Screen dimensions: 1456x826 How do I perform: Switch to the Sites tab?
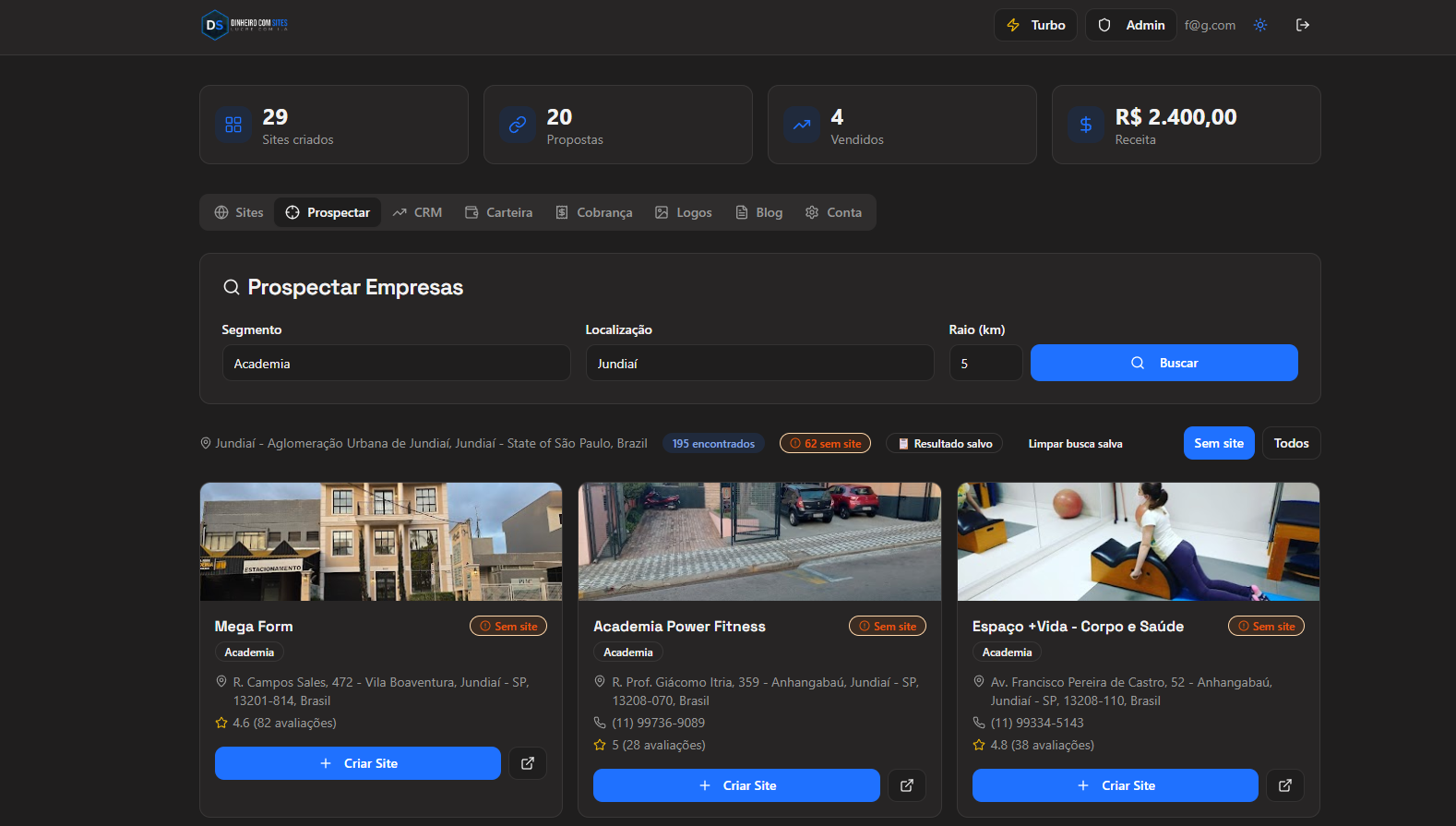click(x=239, y=212)
